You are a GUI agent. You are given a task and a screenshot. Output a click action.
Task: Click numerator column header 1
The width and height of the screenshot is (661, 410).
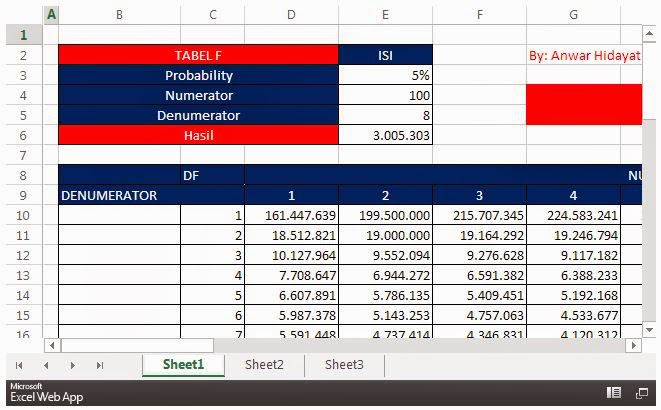(x=291, y=196)
